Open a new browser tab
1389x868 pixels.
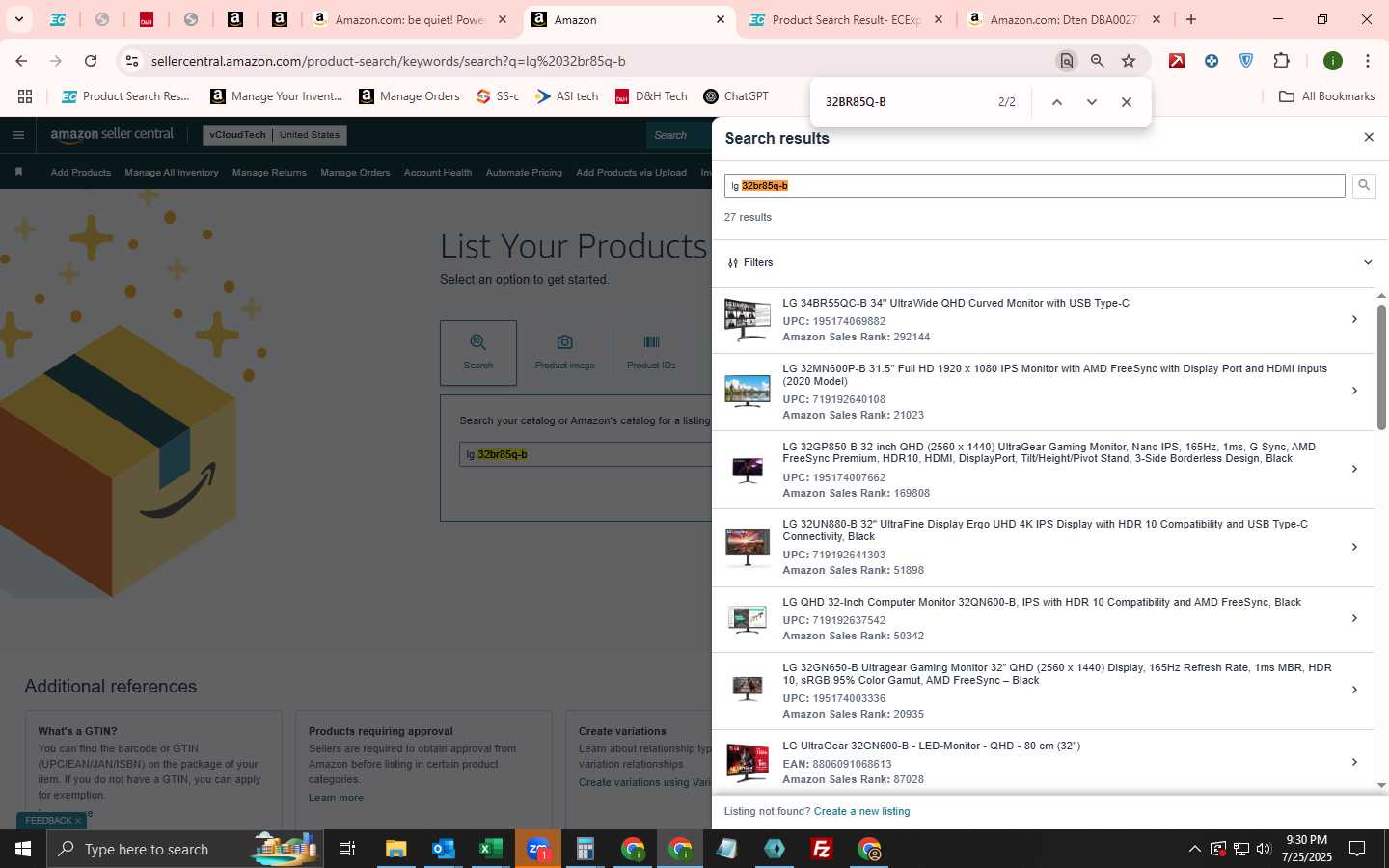click(1191, 19)
